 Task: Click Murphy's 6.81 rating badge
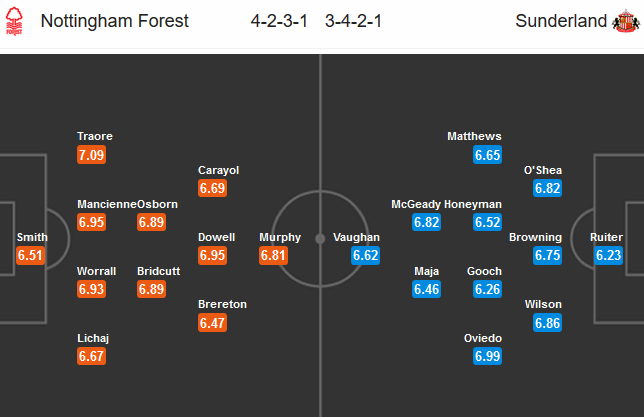(273, 256)
